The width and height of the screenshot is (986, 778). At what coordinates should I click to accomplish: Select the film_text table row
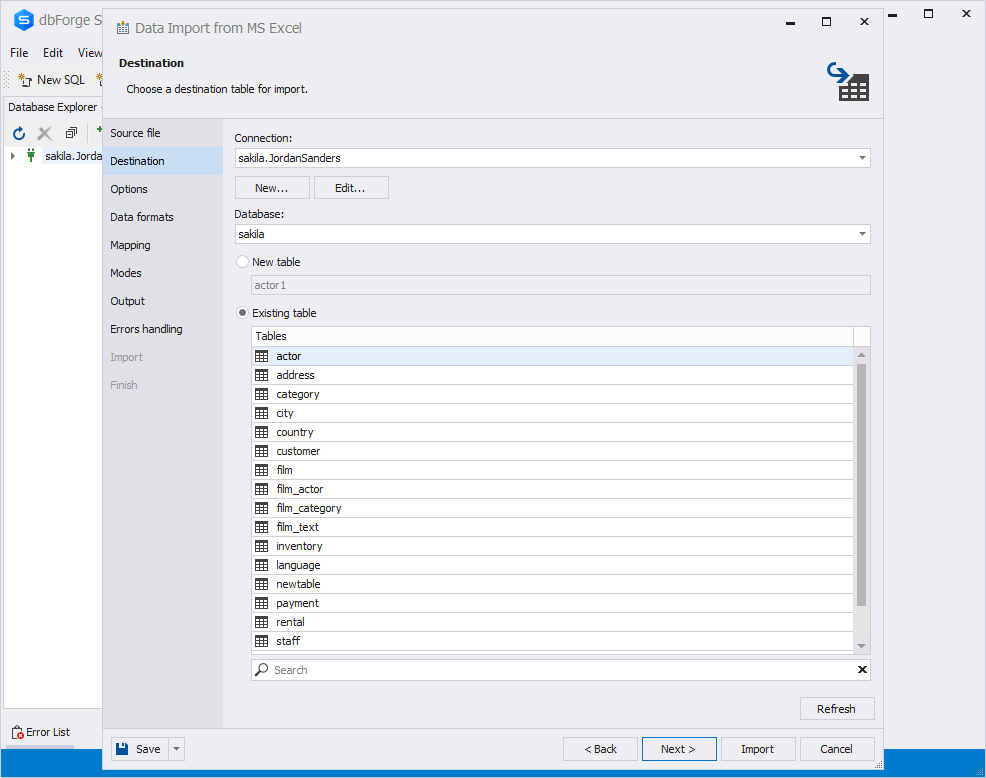coord(552,527)
